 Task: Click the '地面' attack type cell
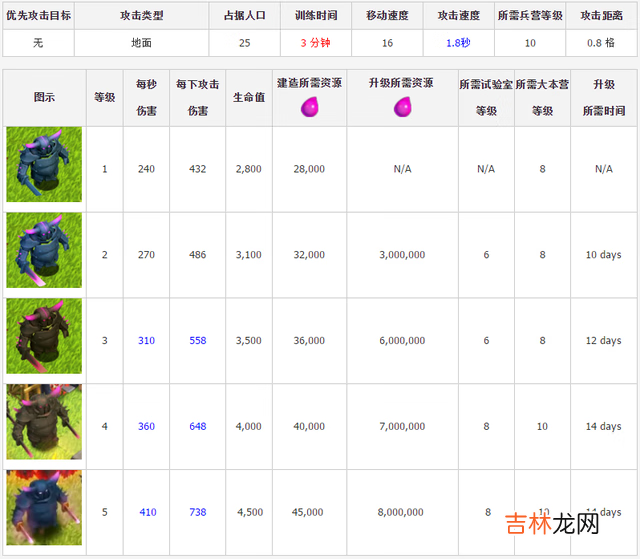[142, 43]
